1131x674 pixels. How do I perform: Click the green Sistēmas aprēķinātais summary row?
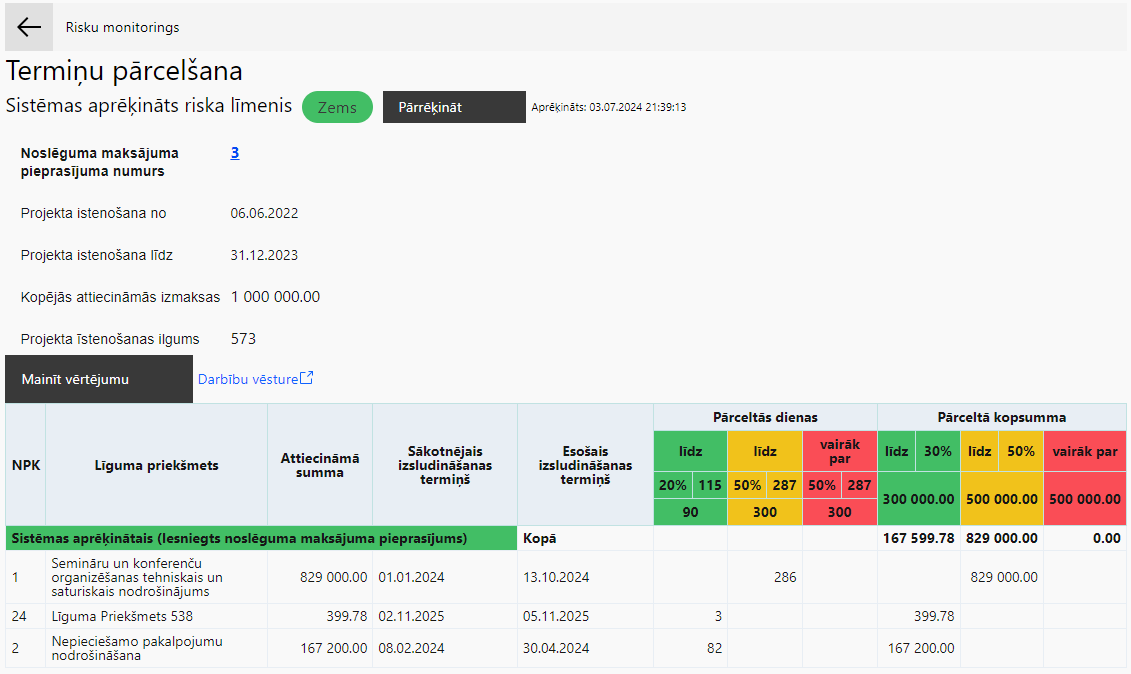[261, 538]
